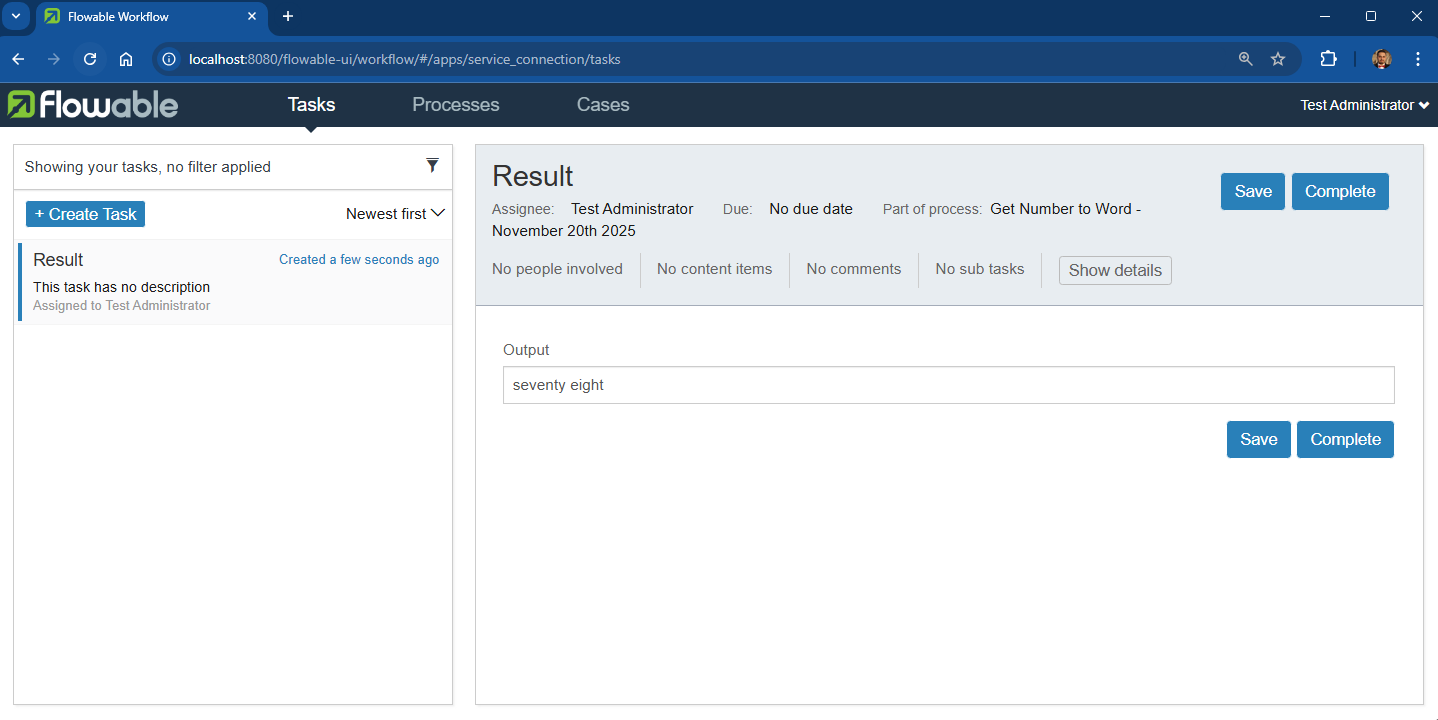The image size is (1438, 720).
Task: Open a new browser tab
Action: coord(288,16)
